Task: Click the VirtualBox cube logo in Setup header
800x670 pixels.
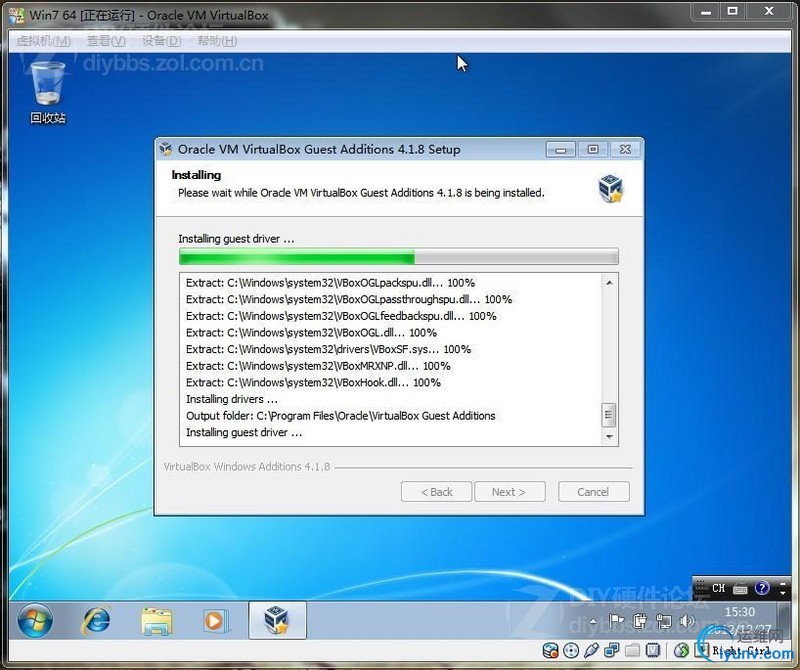Action: [610, 188]
